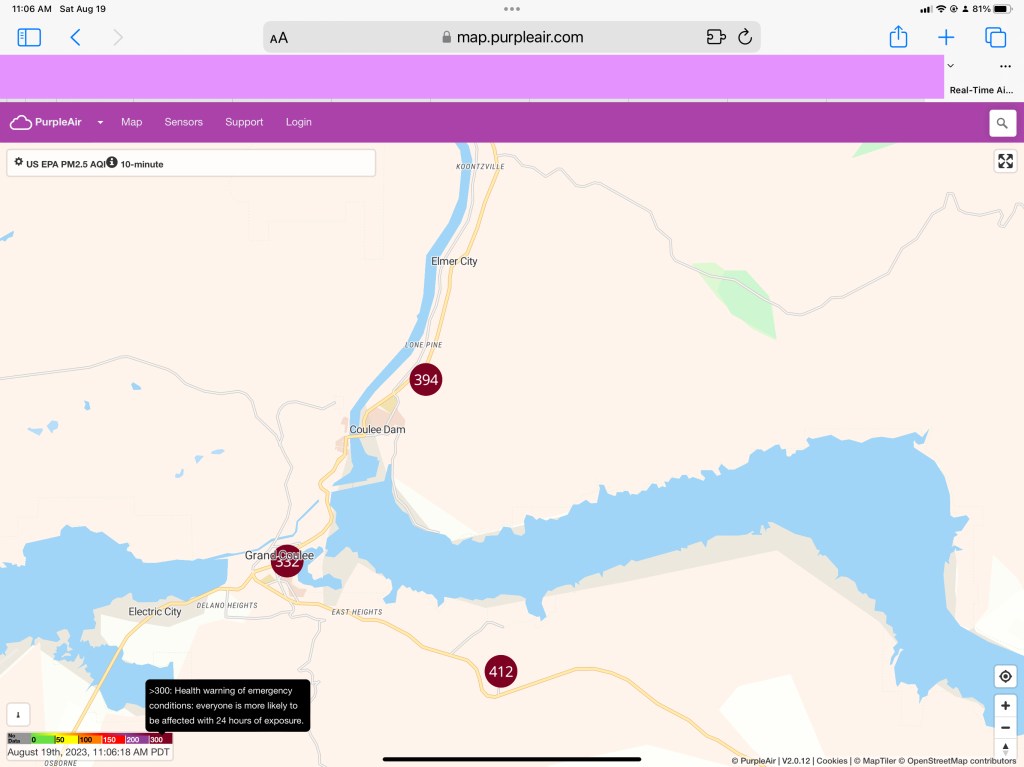Center map on my current location
Image resolution: width=1024 pixels, height=767 pixels.
click(1005, 677)
